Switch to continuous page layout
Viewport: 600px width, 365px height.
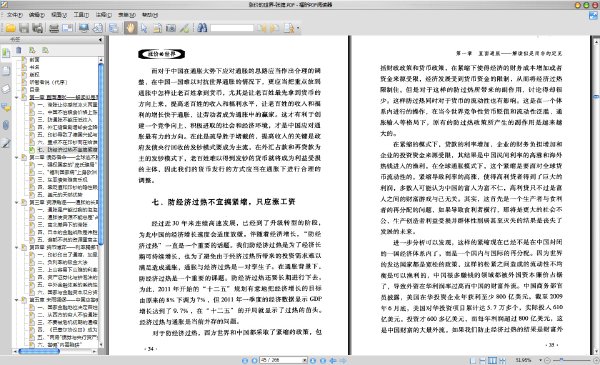pyautogui.click(x=483, y=360)
